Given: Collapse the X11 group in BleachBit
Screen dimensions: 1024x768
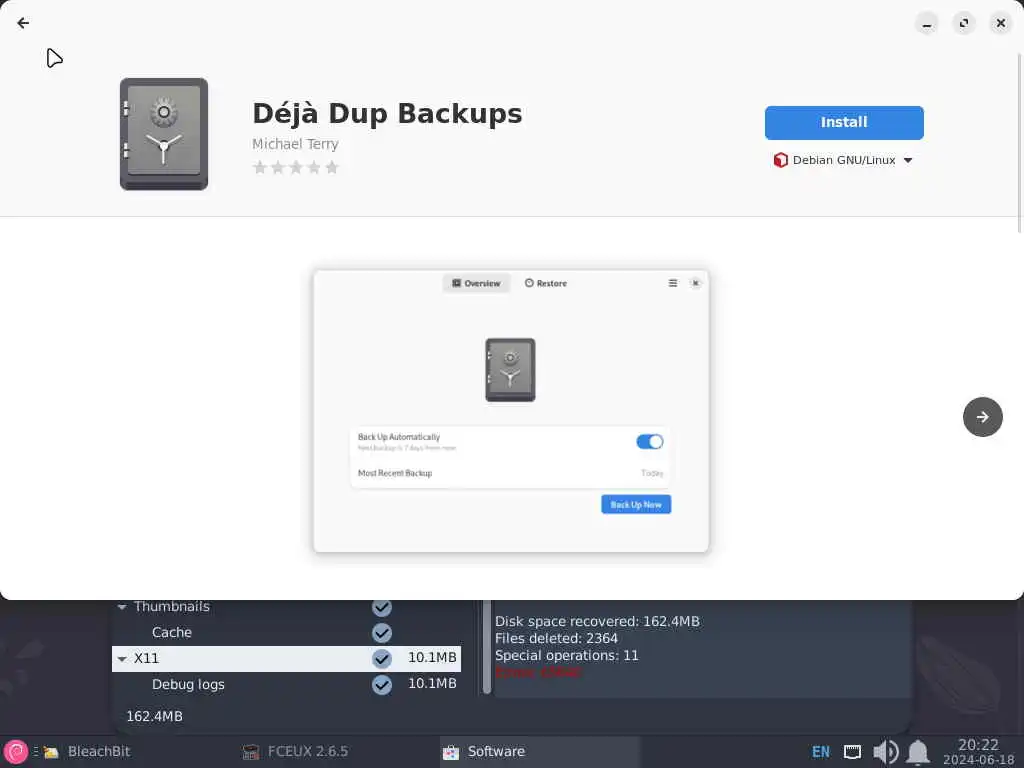Looking at the screenshot, I should [122, 658].
